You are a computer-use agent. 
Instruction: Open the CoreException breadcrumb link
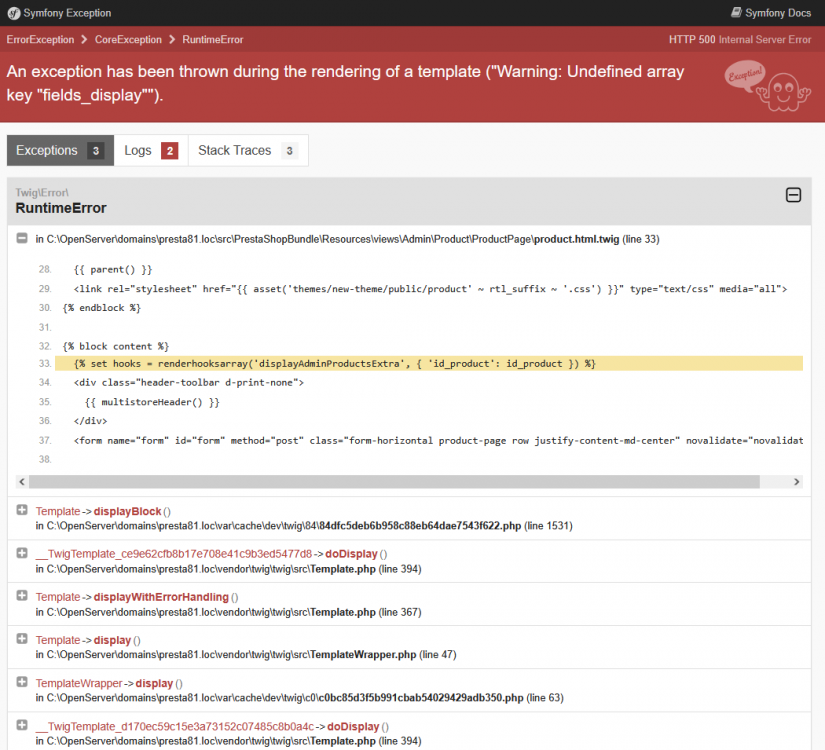[126, 40]
